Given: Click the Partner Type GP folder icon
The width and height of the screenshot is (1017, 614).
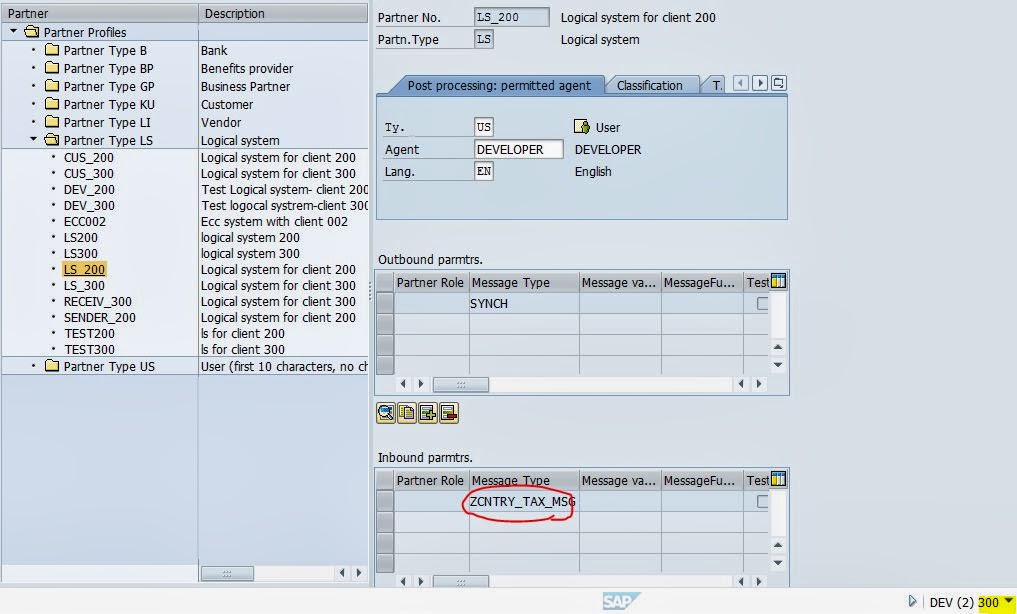Looking at the screenshot, I should pos(52,86).
